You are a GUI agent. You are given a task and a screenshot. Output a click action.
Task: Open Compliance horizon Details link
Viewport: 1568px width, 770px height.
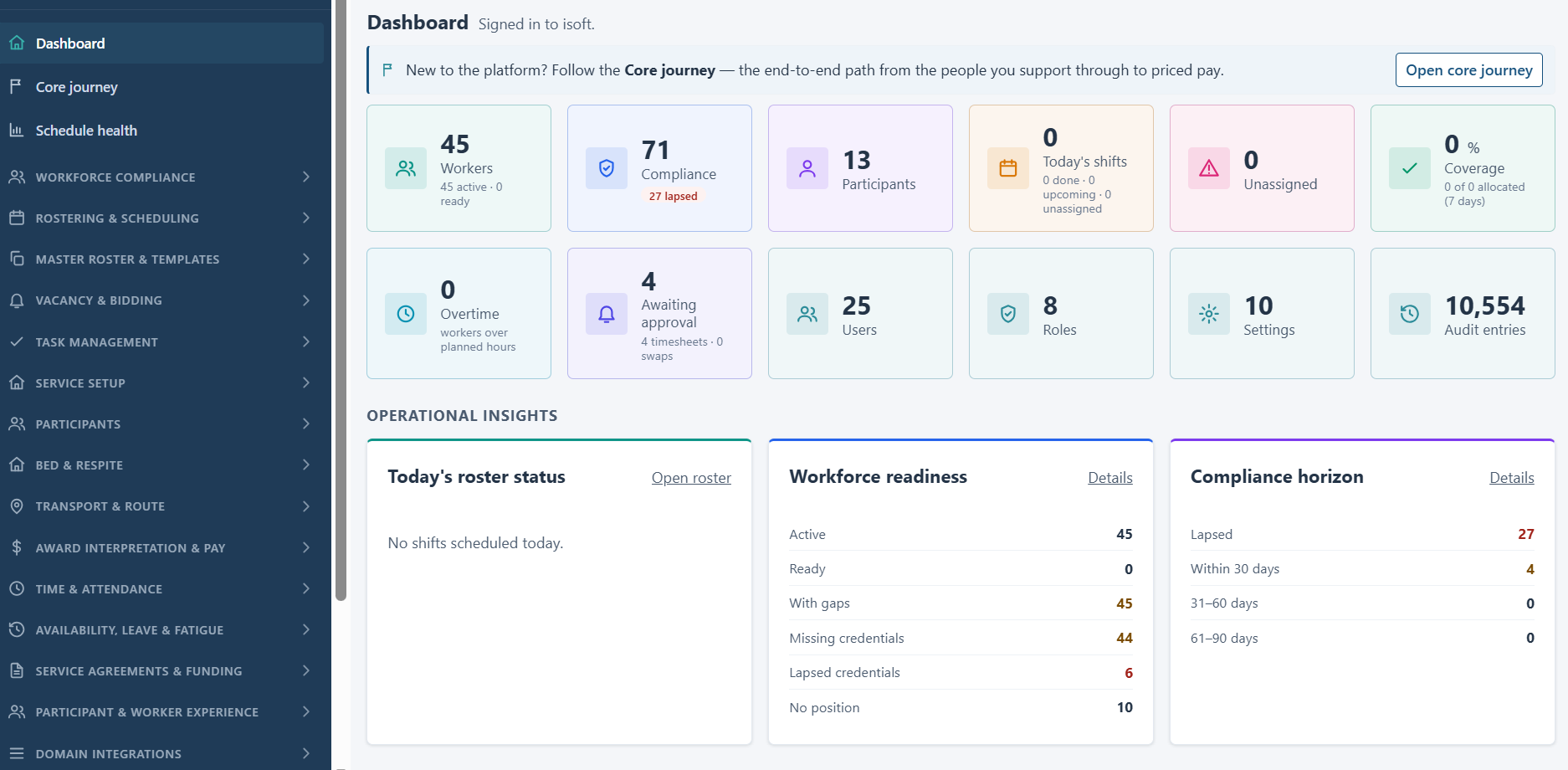pyautogui.click(x=1512, y=477)
